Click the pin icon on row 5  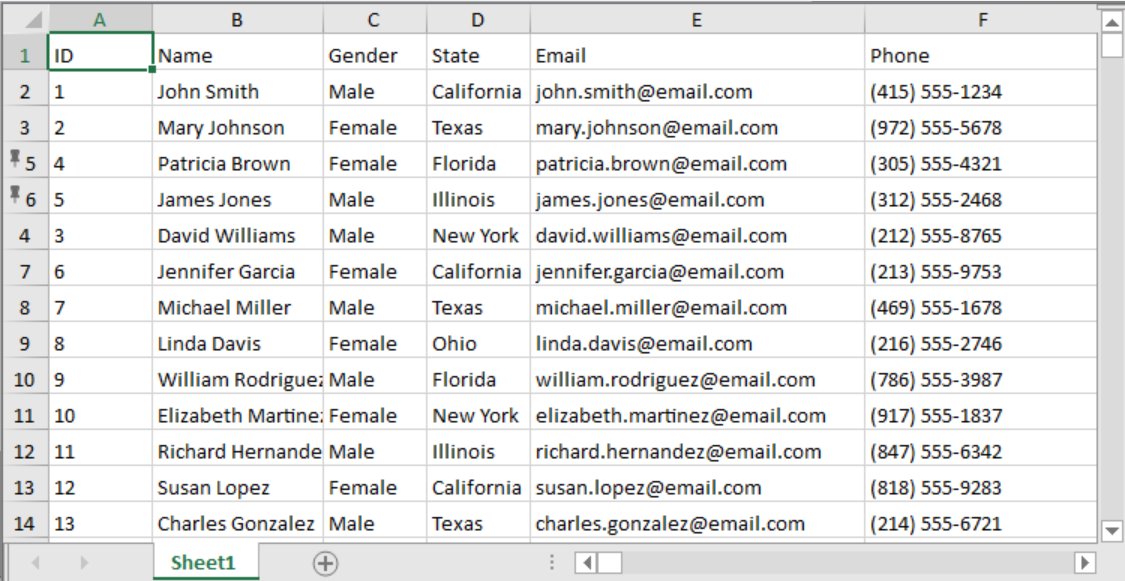click(x=14, y=158)
